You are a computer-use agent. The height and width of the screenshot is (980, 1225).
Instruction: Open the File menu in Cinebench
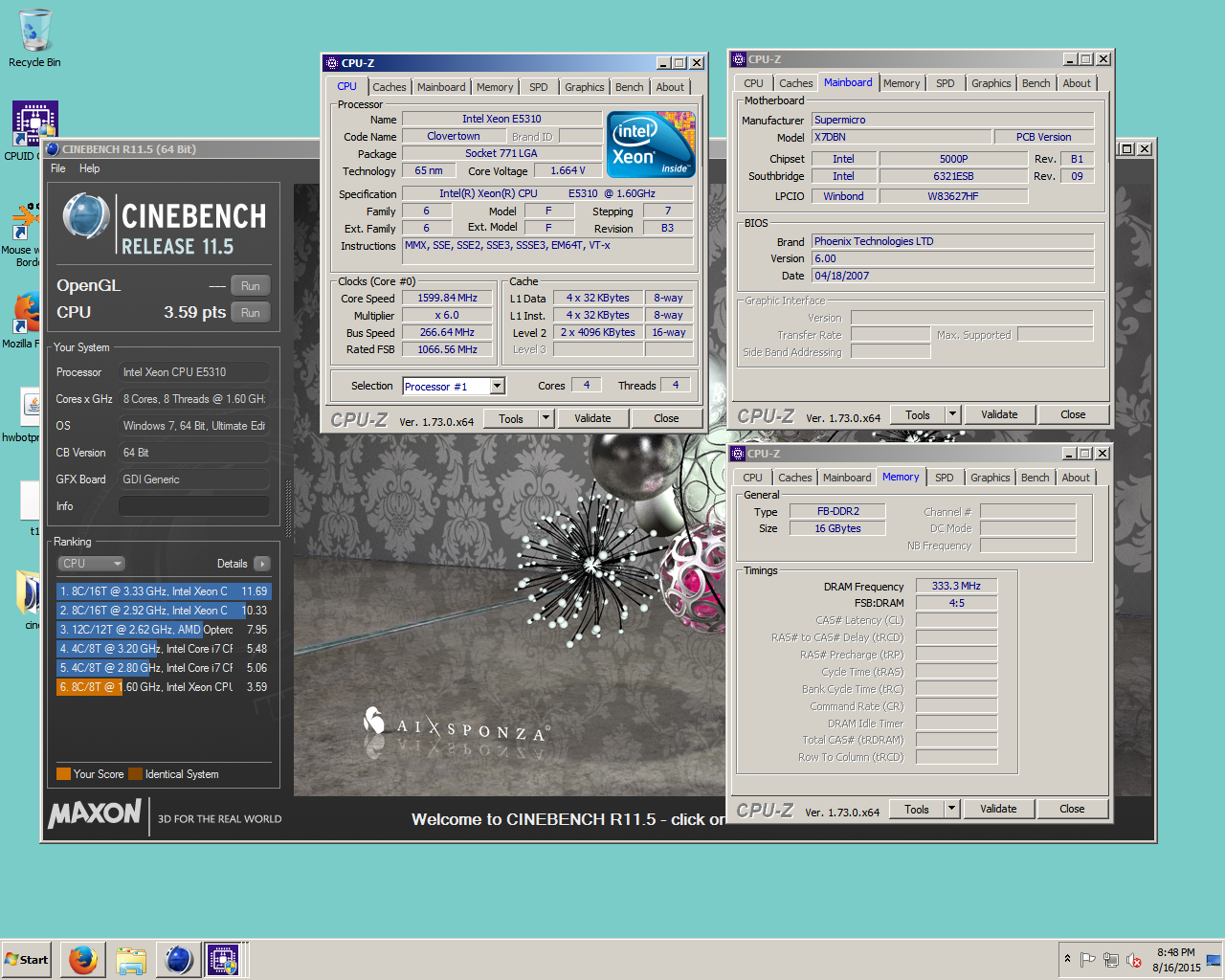point(58,168)
